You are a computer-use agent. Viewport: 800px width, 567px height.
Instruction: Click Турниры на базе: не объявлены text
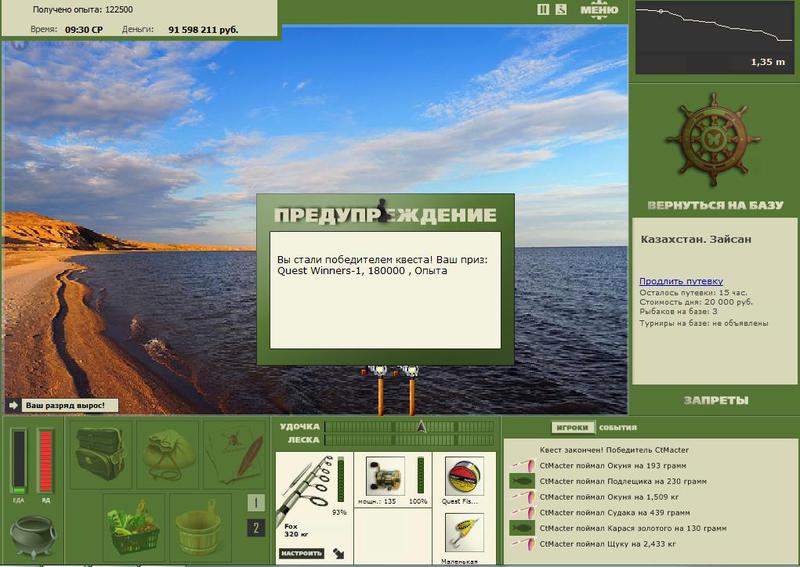point(704,323)
